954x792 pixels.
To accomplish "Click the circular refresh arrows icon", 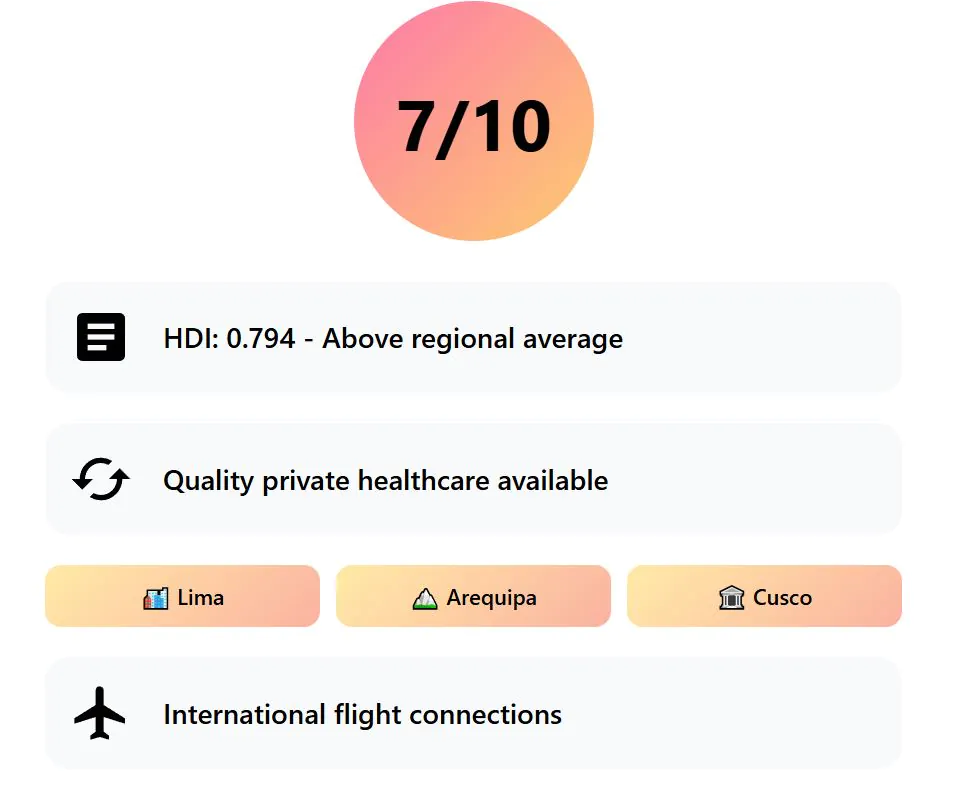I will (x=101, y=479).
